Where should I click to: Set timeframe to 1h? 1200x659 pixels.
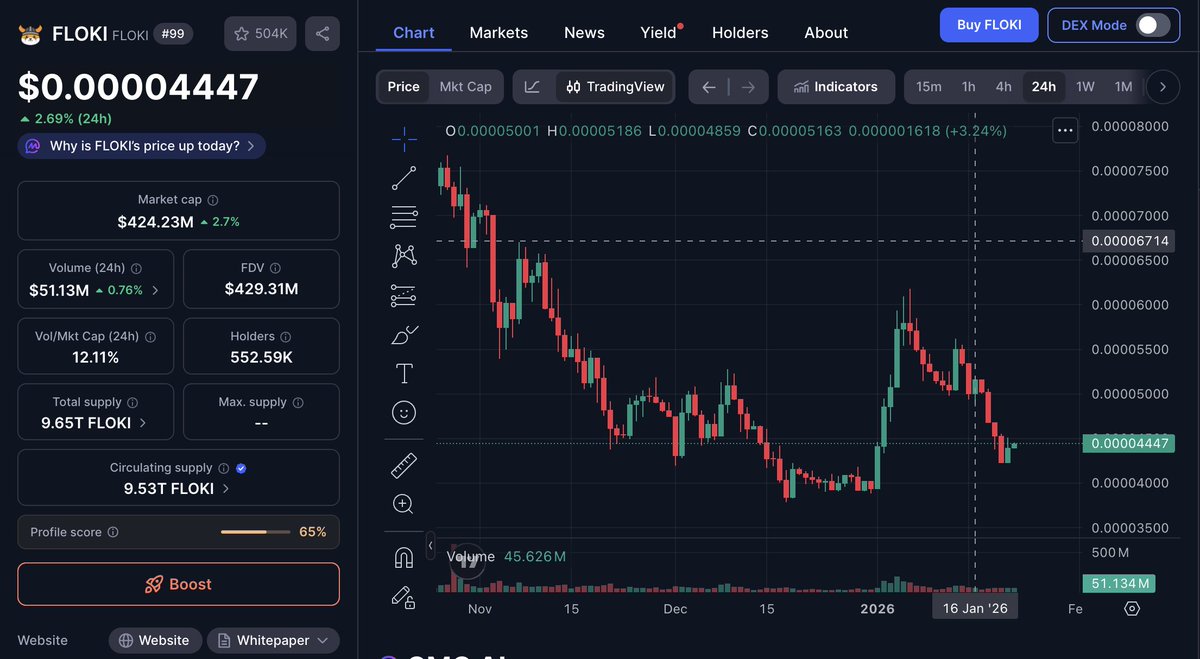tap(969, 87)
